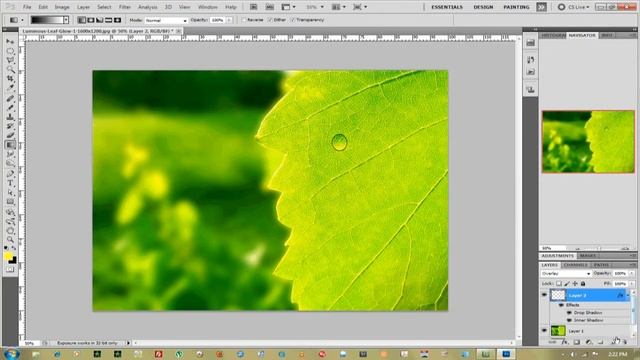The image size is (640, 360).
Task: Select the Quick Selection tool
Action: (x=10, y=69)
